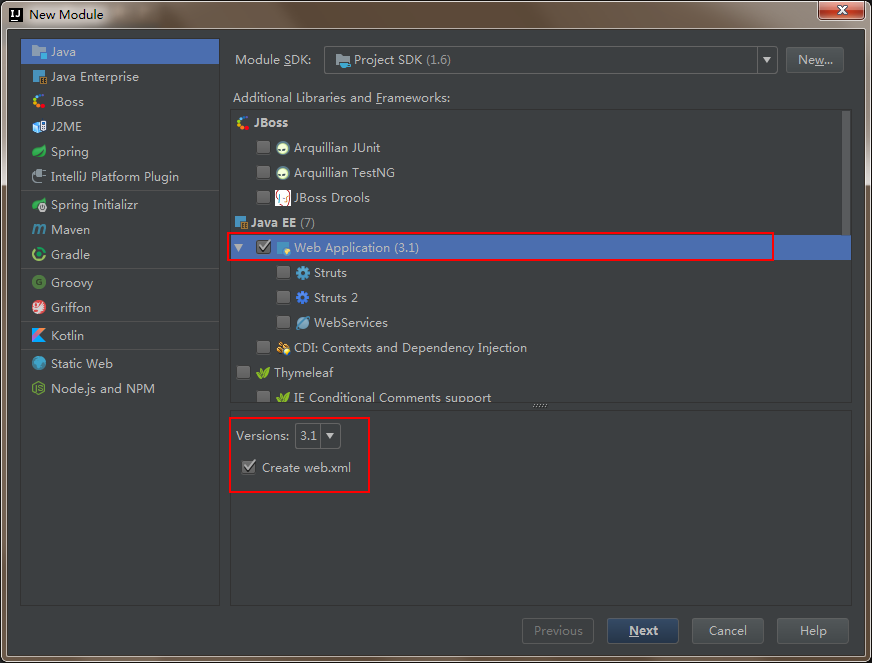Click the Kotlin icon
Image resolution: width=872 pixels, height=663 pixels.
point(39,335)
